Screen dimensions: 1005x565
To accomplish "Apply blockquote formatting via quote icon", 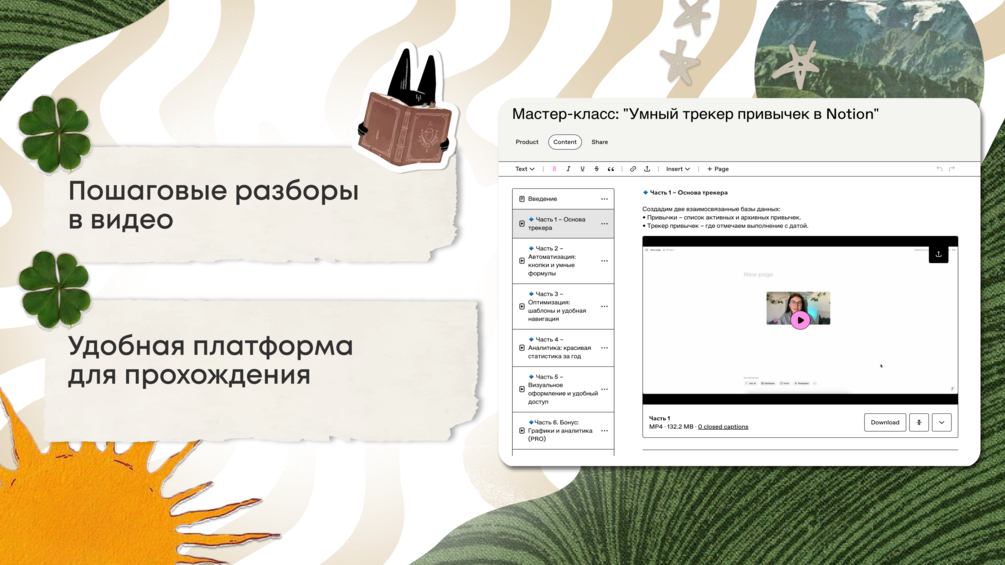I will point(611,169).
